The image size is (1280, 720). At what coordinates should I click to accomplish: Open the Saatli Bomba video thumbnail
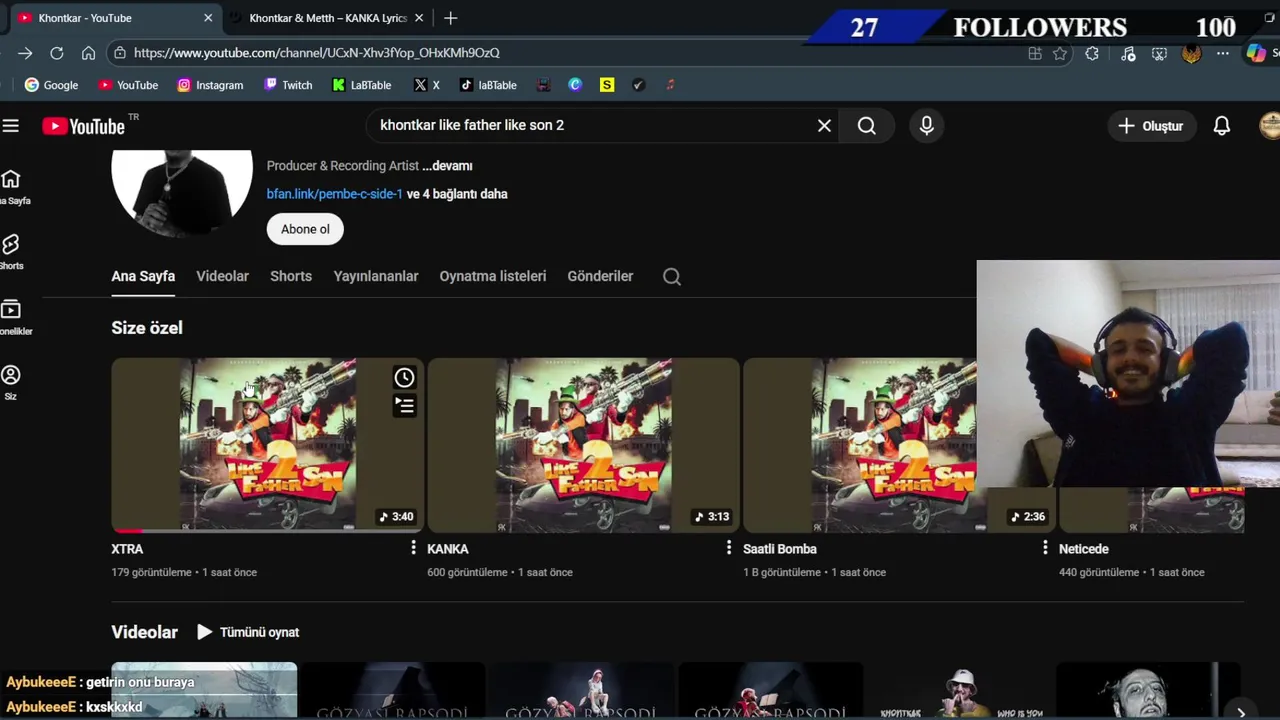[x=860, y=445]
